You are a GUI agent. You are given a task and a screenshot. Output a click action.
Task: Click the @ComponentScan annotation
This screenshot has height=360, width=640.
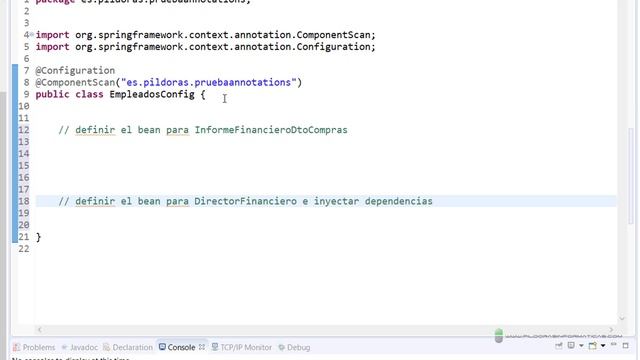click(x=75, y=82)
